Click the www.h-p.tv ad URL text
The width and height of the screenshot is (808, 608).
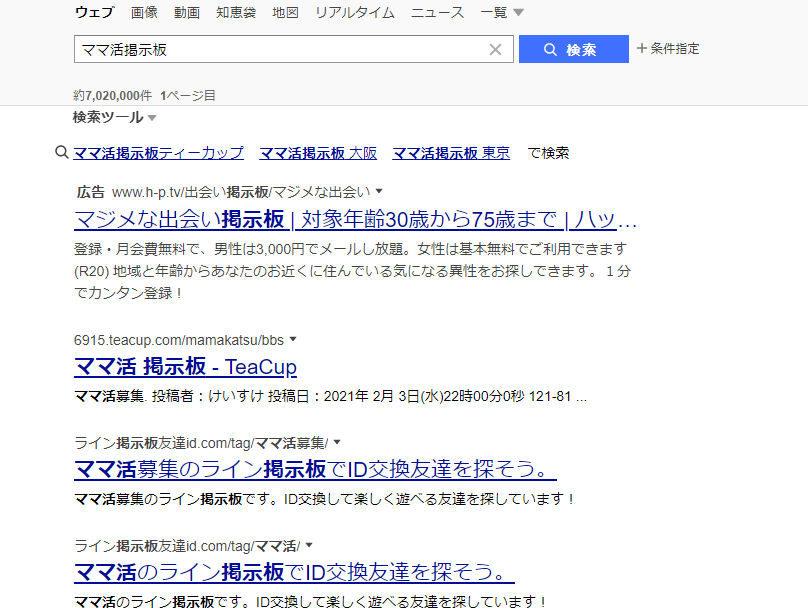click(241, 192)
